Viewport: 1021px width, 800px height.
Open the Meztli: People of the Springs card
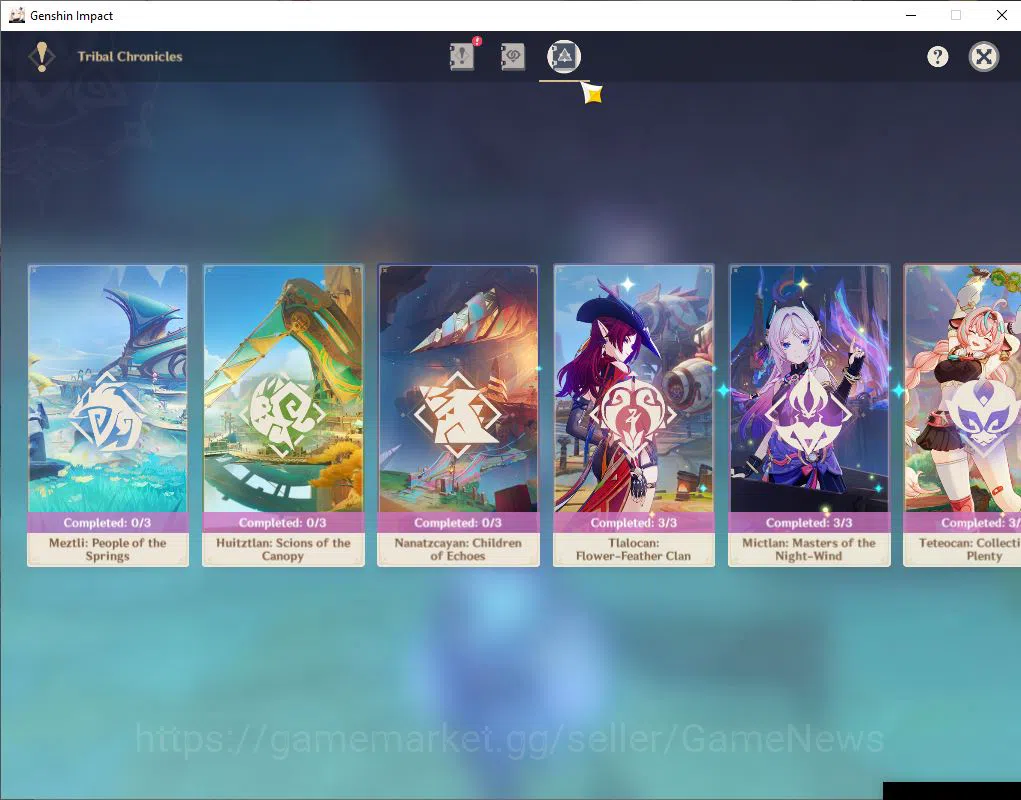click(x=108, y=415)
